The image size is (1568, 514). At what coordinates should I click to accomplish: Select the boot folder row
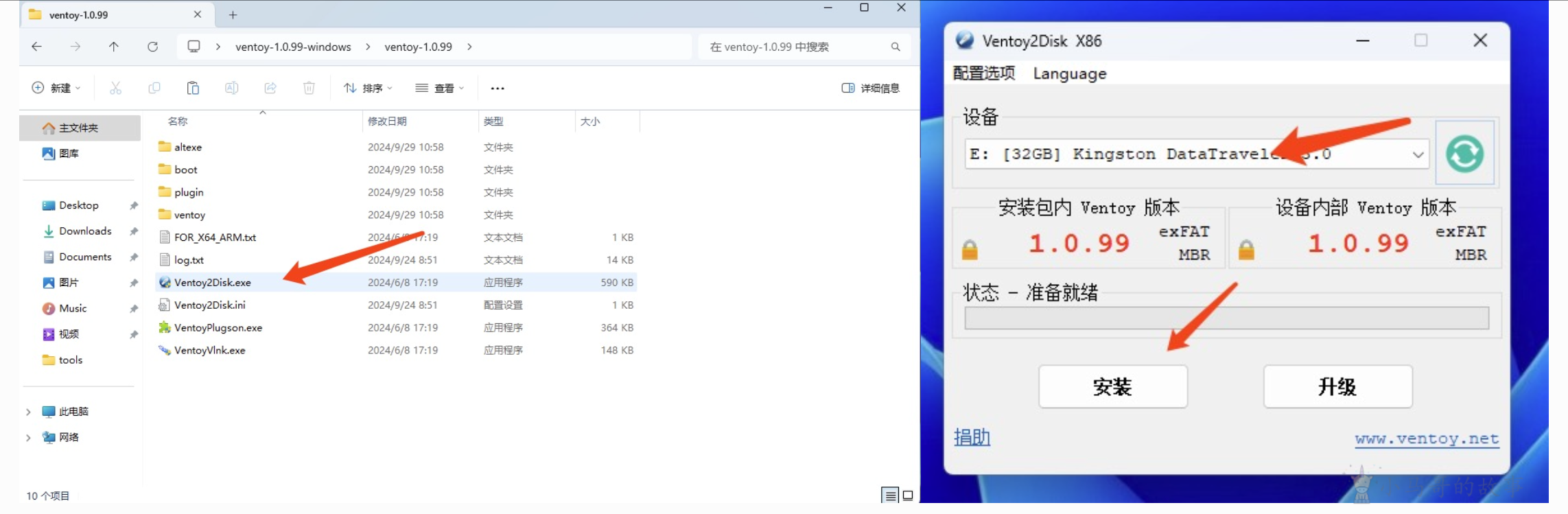click(396, 169)
